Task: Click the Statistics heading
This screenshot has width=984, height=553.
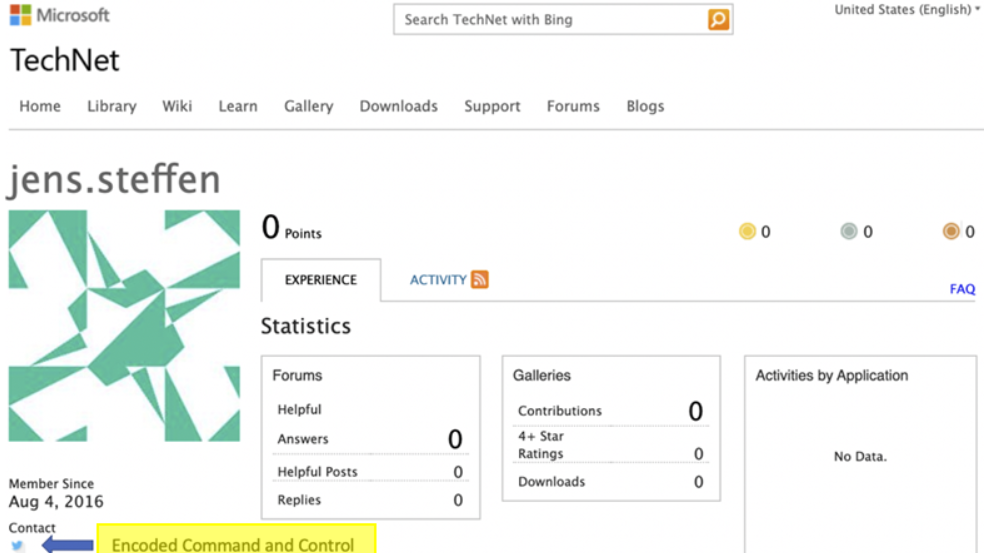Action: click(306, 326)
